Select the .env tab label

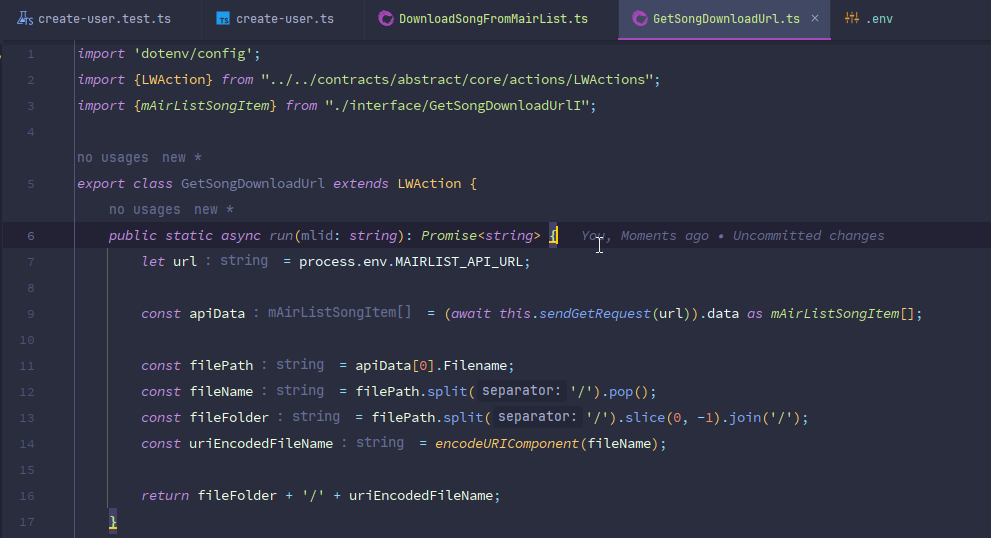[x=879, y=19]
